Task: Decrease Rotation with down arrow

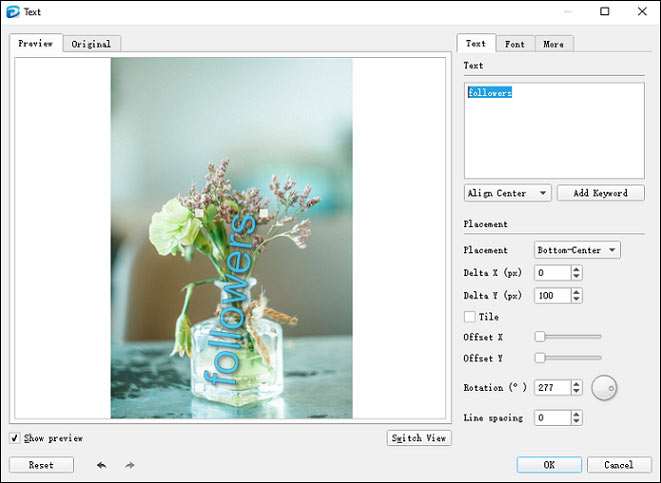Action: pyautogui.click(x=577, y=391)
